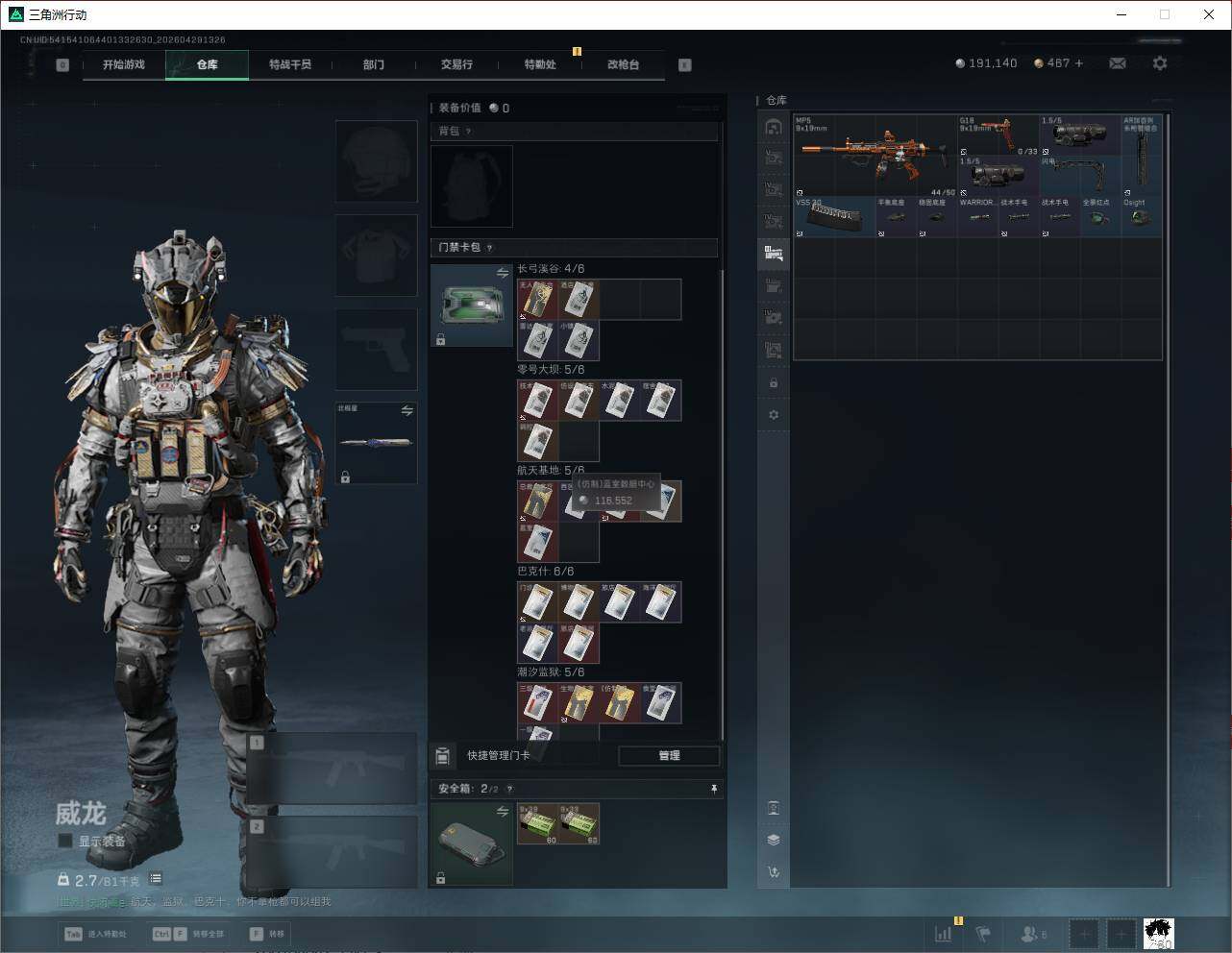Click the first keycard under 巴克什
This screenshot has width=1232, height=953.
(x=538, y=602)
